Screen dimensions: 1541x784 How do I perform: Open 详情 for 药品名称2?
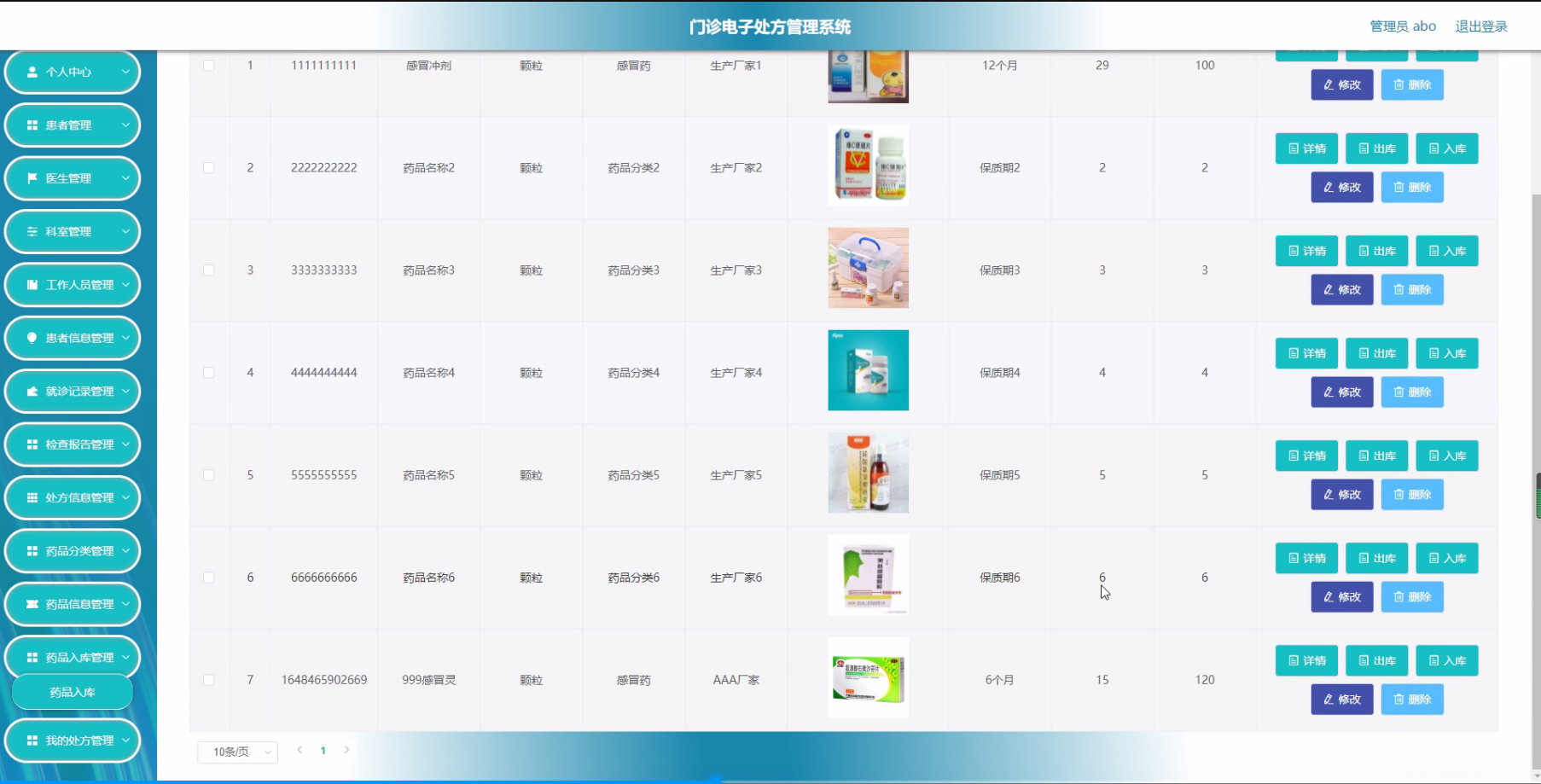(x=1306, y=148)
